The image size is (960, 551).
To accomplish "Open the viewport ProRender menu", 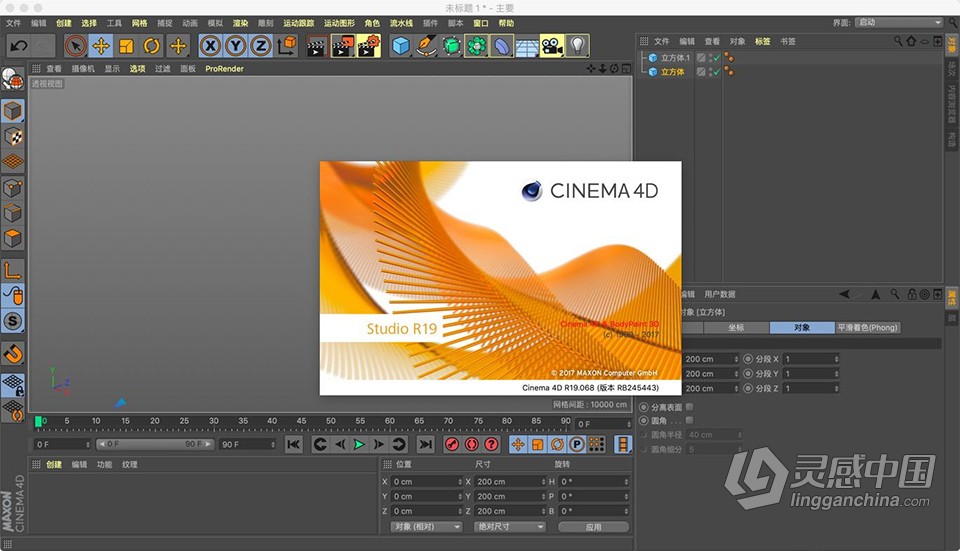I will [x=224, y=69].
